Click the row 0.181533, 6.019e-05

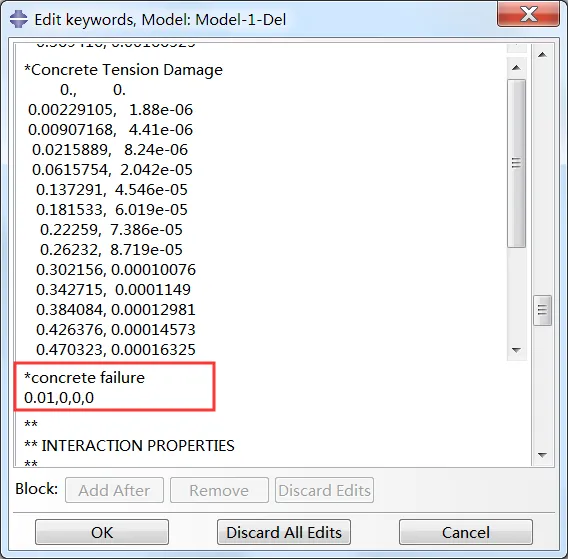[x=112, y=209]
